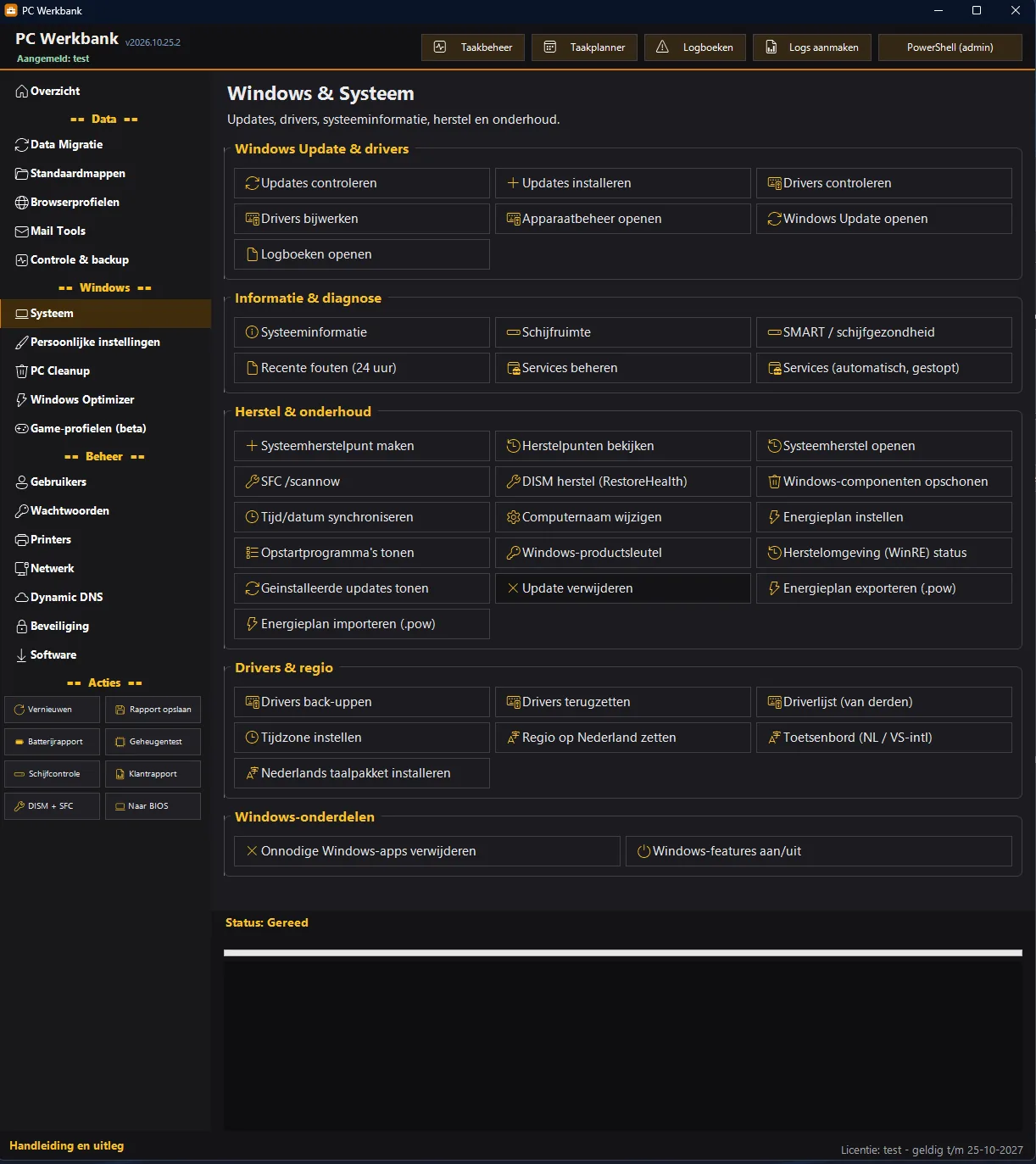Open Gebruikers in the sidebar
Viewport: 1036px width, 1164px height.
coord(105,482)
